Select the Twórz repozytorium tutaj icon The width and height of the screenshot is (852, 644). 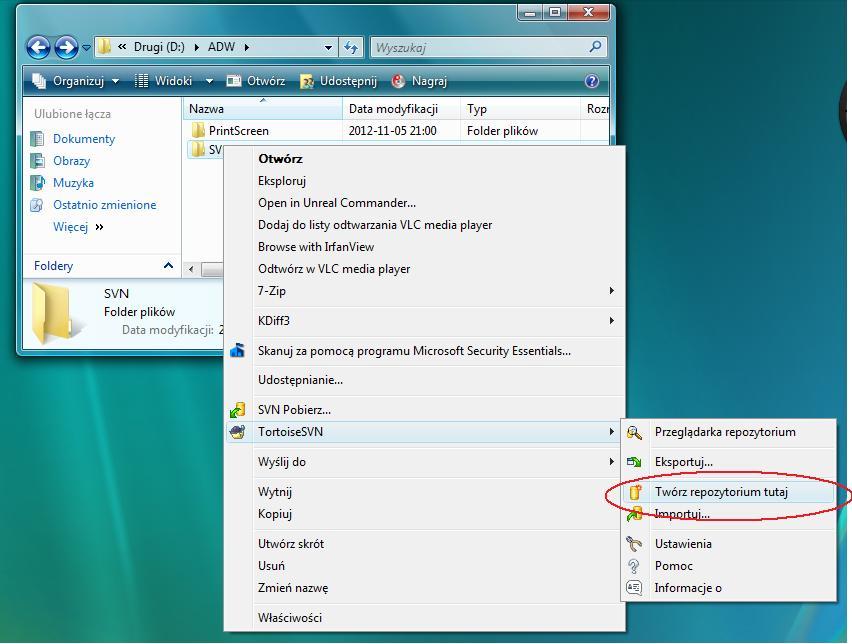pyautogui.click(x=634, y=492)
